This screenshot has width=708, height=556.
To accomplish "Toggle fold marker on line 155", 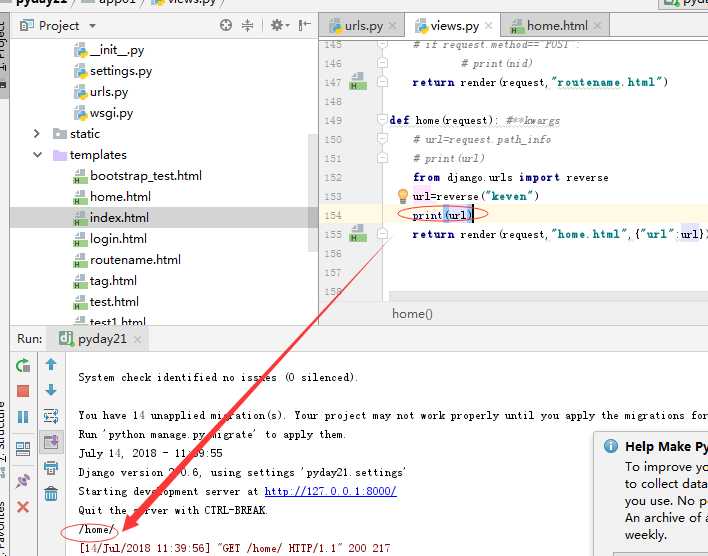I will pyautogui.click(x=382, y=234).
